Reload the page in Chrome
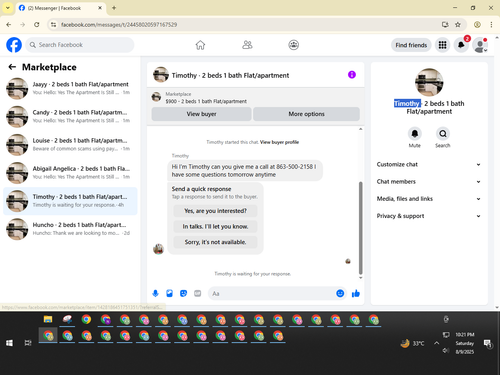This screenshot has height=375, width=500. 37,24
